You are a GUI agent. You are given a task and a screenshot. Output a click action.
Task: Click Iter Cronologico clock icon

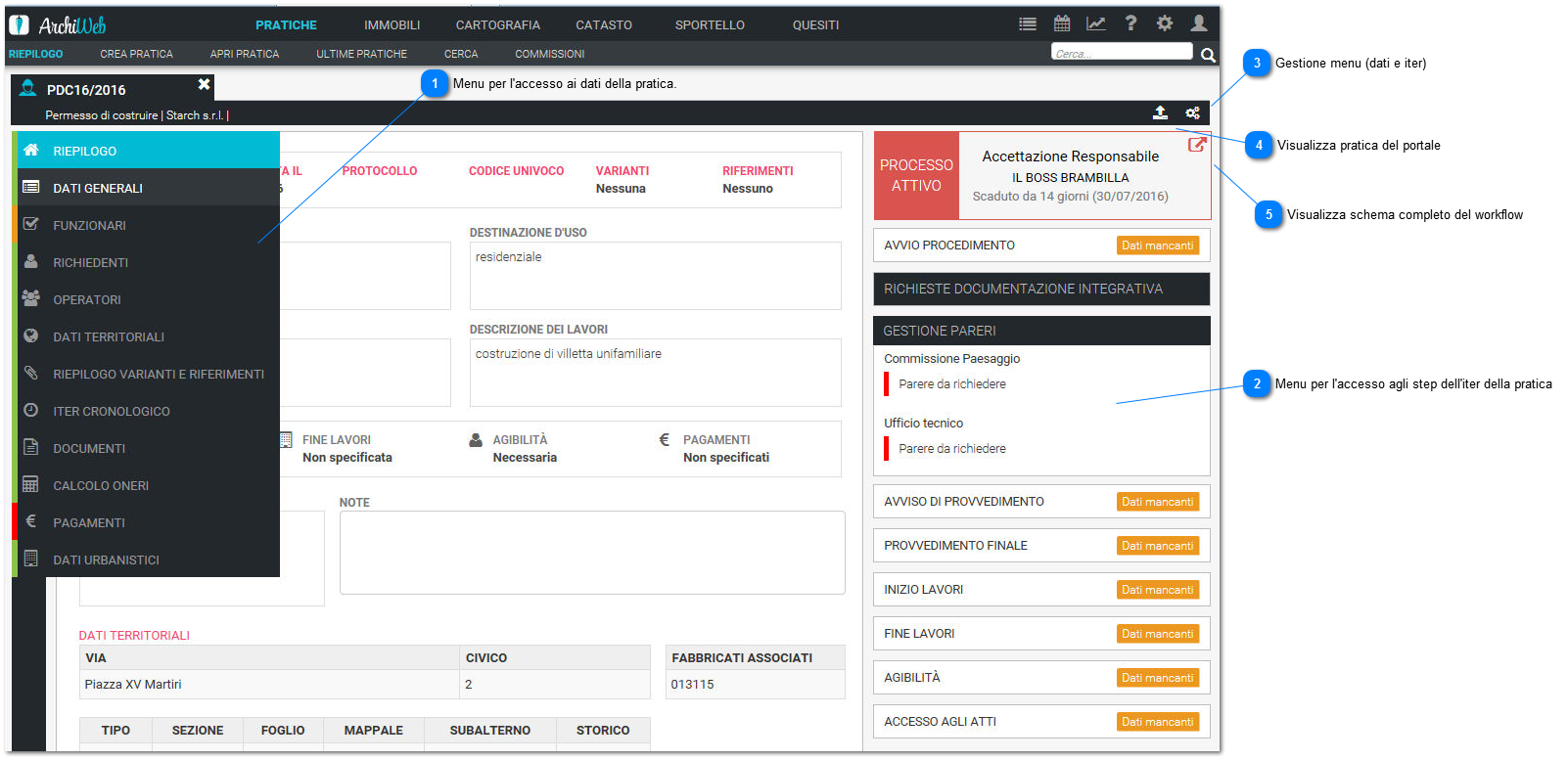point(31,410)
